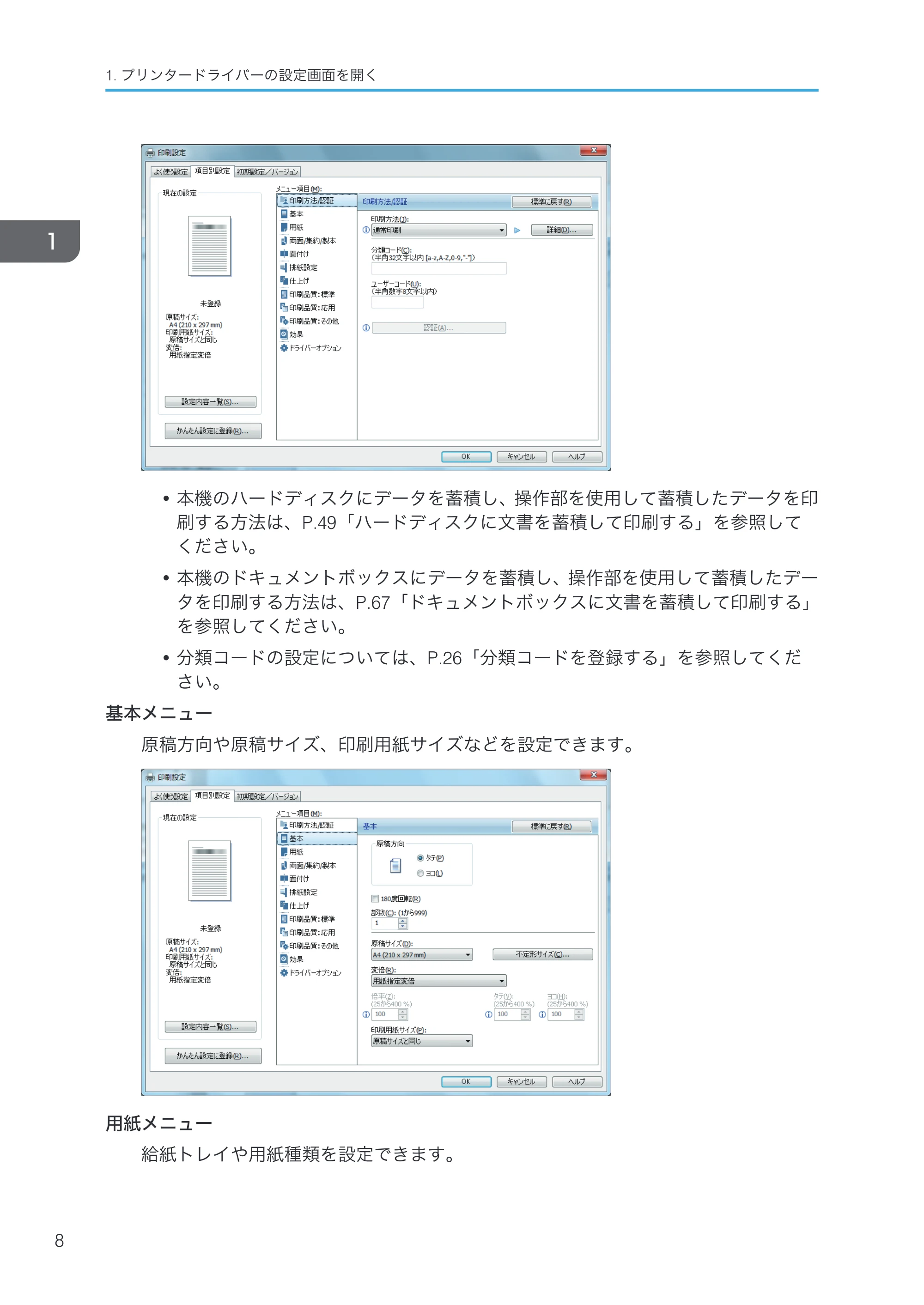Select 用紙 icon in 印刷方法/認証 dialog menu
The image size is (924, 1305).
pyautogui.click(x=284, y=228)
